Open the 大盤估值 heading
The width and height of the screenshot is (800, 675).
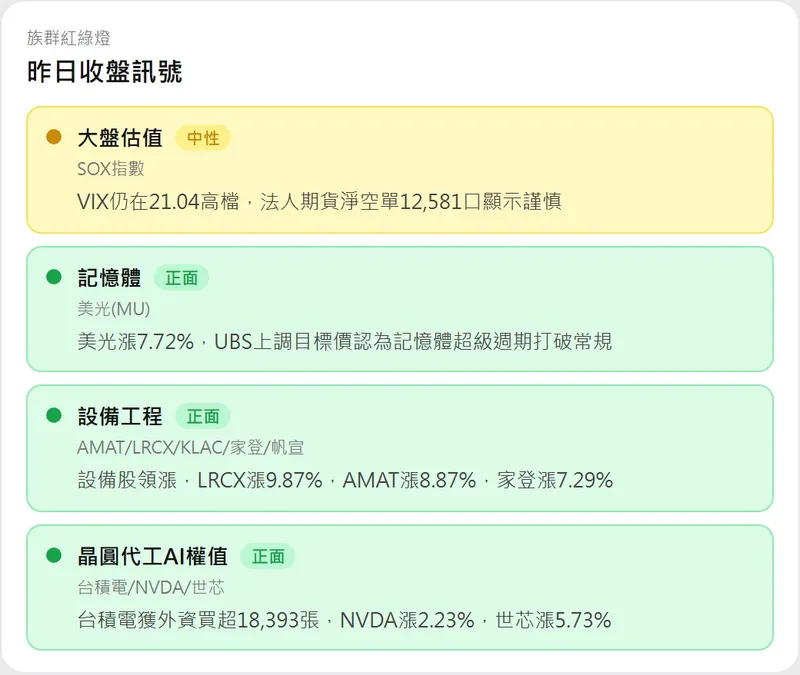pos(120,138)
